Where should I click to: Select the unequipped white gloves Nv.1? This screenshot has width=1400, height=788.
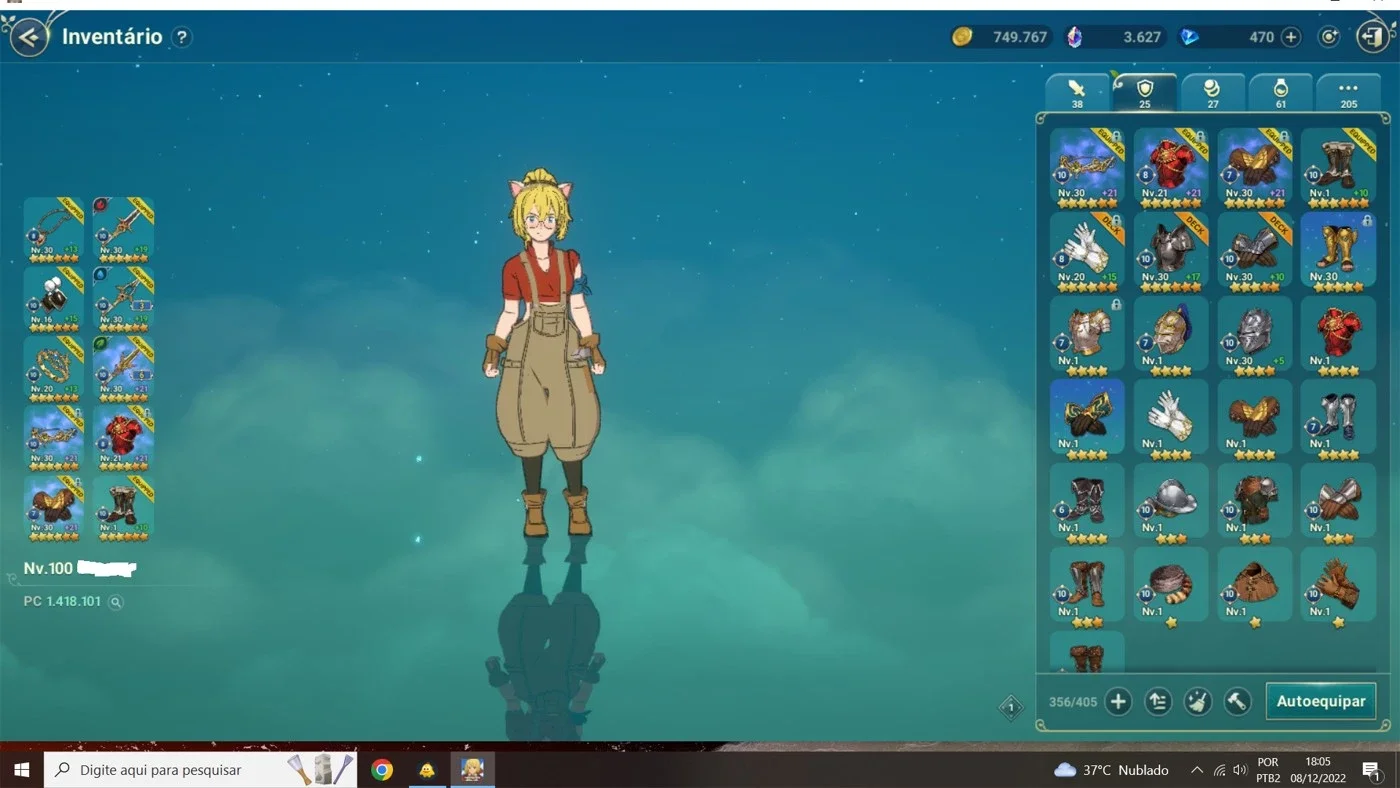point(1171,418)
